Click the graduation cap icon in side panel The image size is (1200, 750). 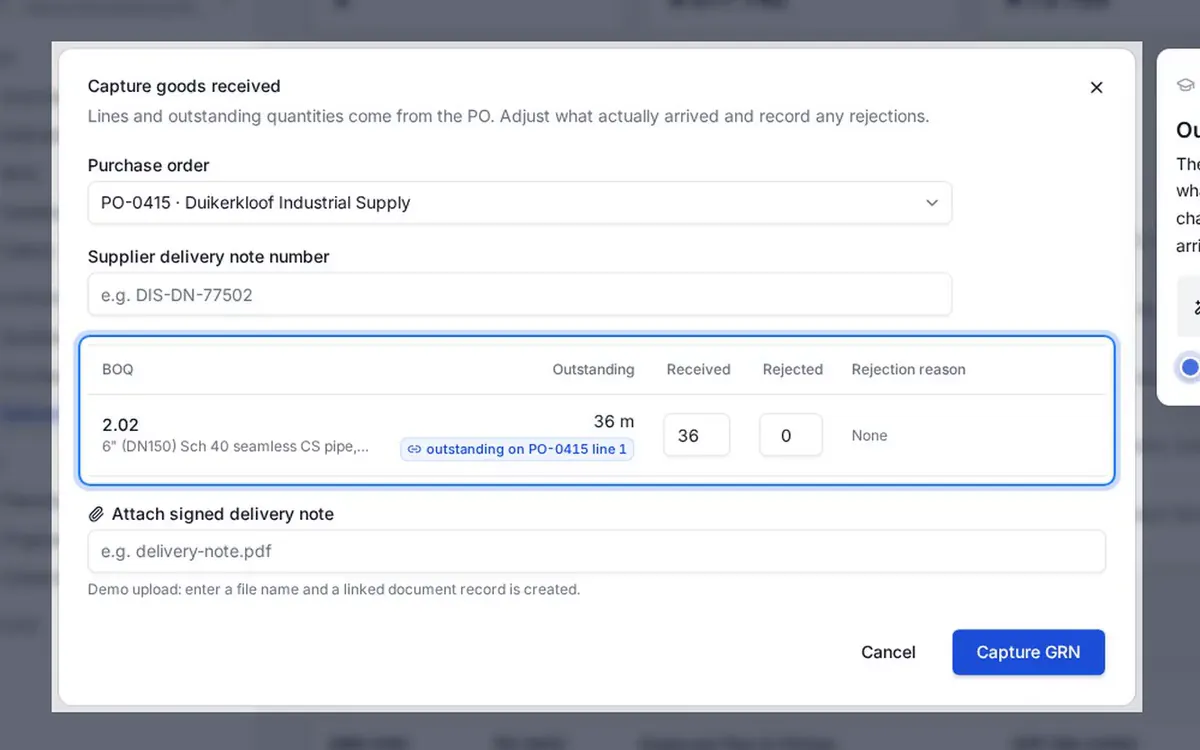[x=1186, y=85]
